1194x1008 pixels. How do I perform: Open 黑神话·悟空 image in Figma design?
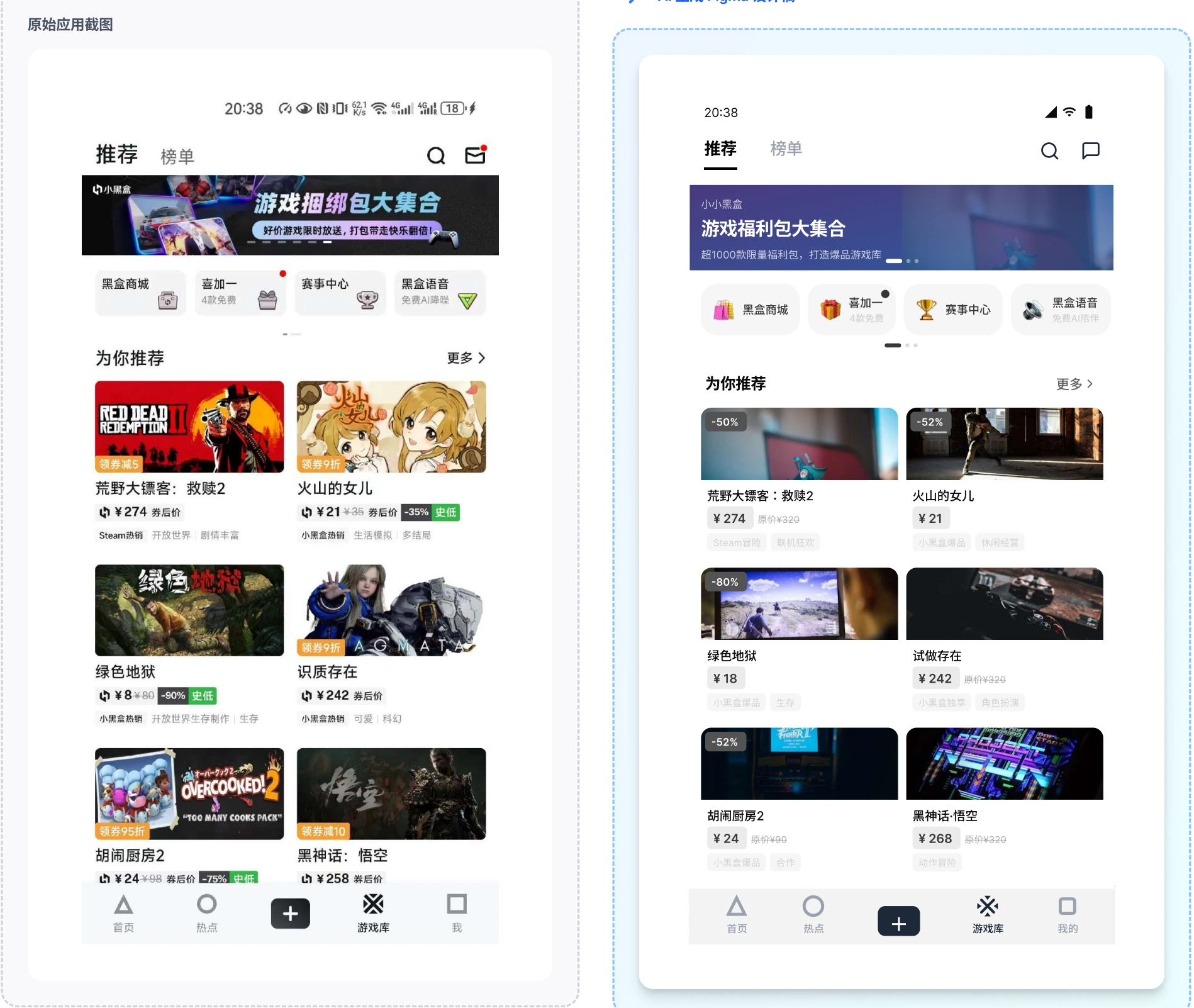1004,764
